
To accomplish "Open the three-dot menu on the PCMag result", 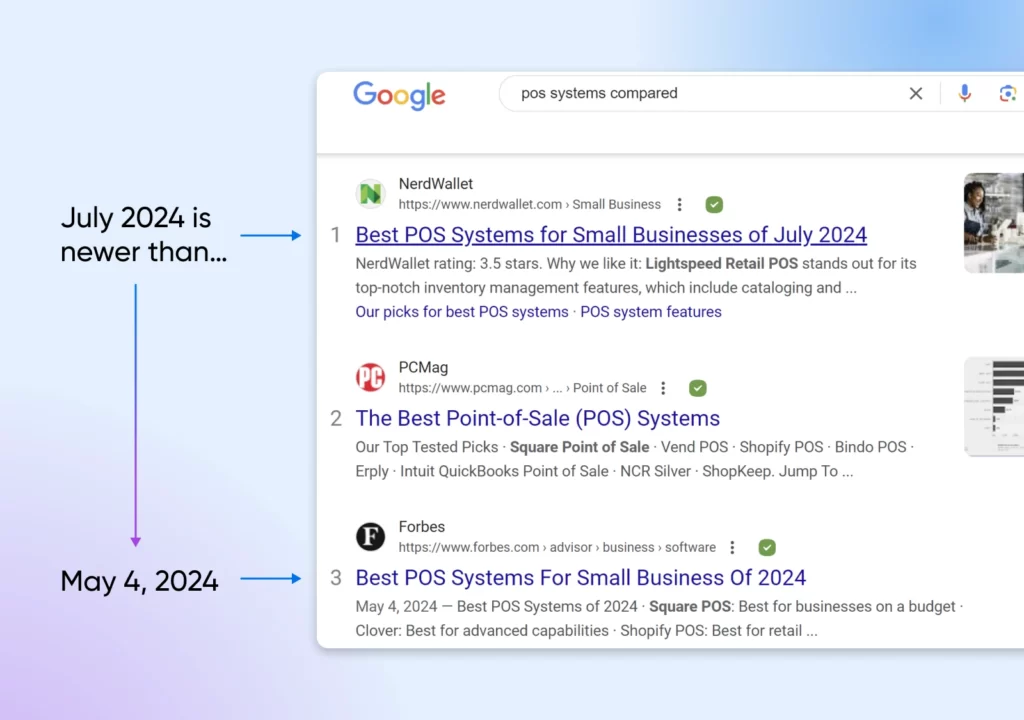I will pos(663,388).
